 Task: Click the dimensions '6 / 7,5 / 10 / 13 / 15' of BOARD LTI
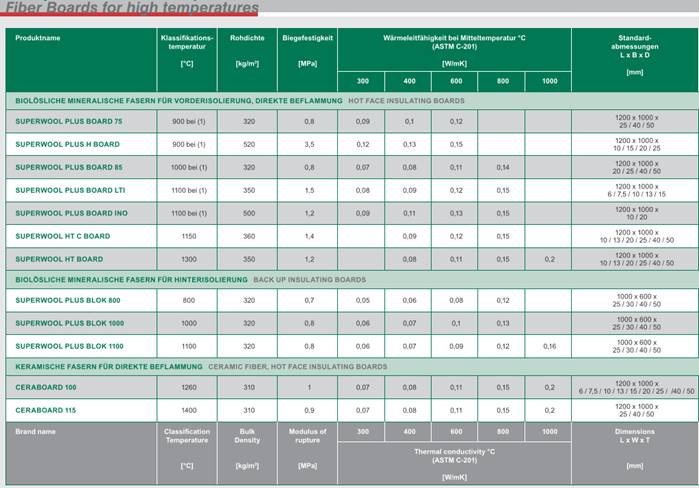click(x=636, y=194)
